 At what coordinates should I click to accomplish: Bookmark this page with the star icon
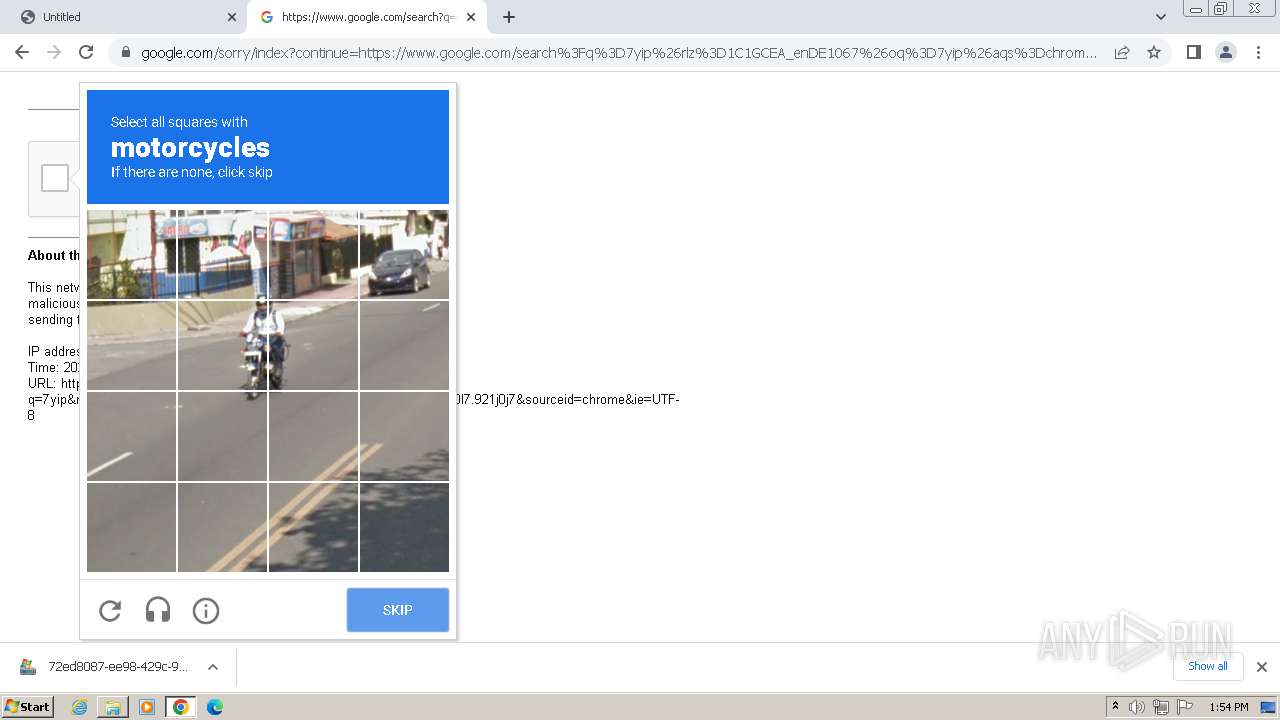[x=1154, y=52]
